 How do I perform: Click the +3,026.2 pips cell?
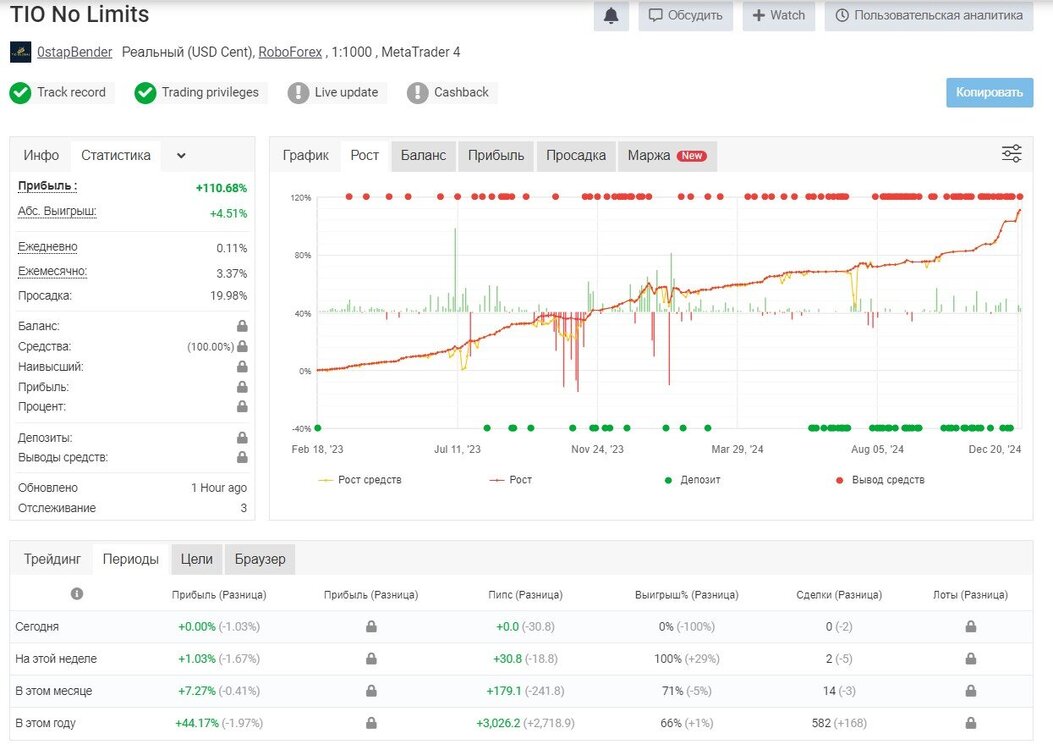pyautogui.click(x=525, y=723)
